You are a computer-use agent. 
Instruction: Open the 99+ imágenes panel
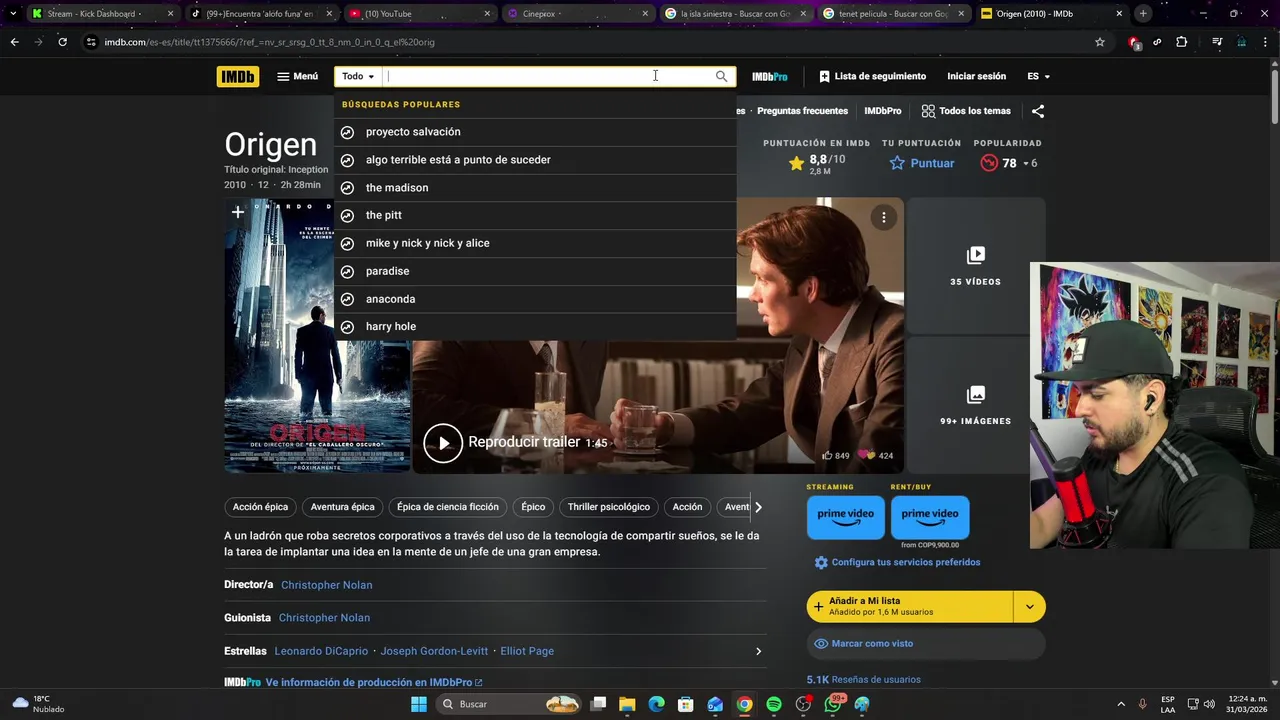(975, 405)
